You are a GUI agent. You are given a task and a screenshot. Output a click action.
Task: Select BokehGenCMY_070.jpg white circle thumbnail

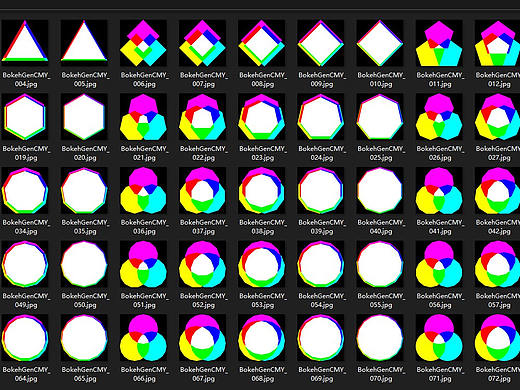pos(380,338)
